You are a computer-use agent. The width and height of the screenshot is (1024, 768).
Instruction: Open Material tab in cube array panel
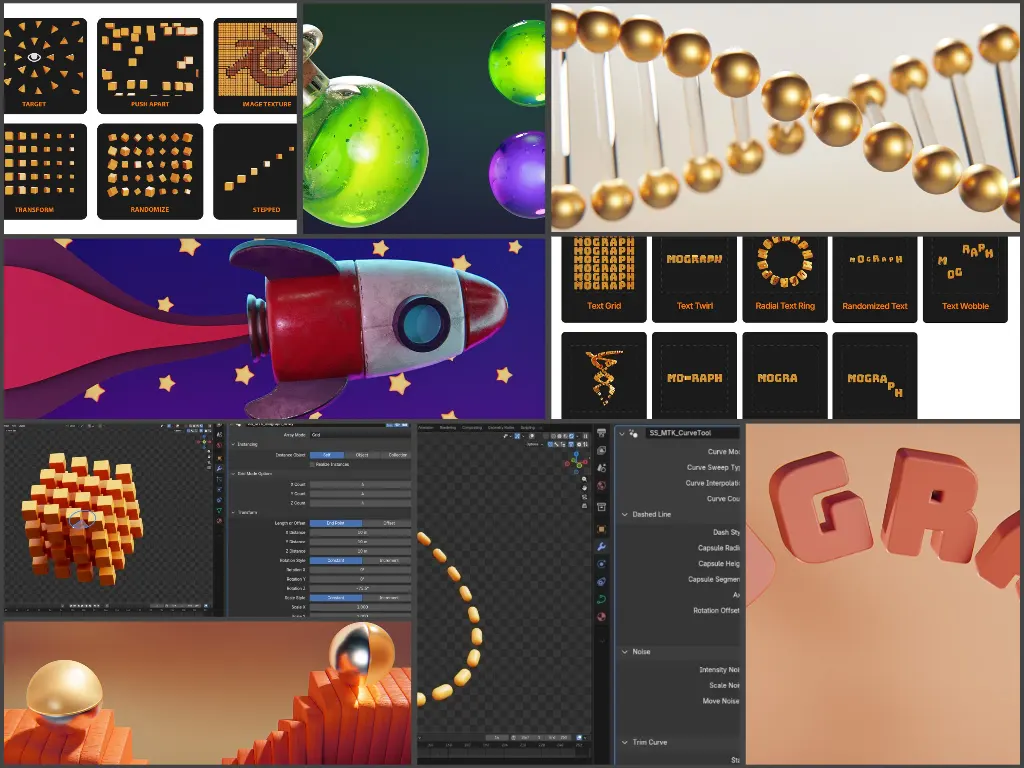pos(219,520)
